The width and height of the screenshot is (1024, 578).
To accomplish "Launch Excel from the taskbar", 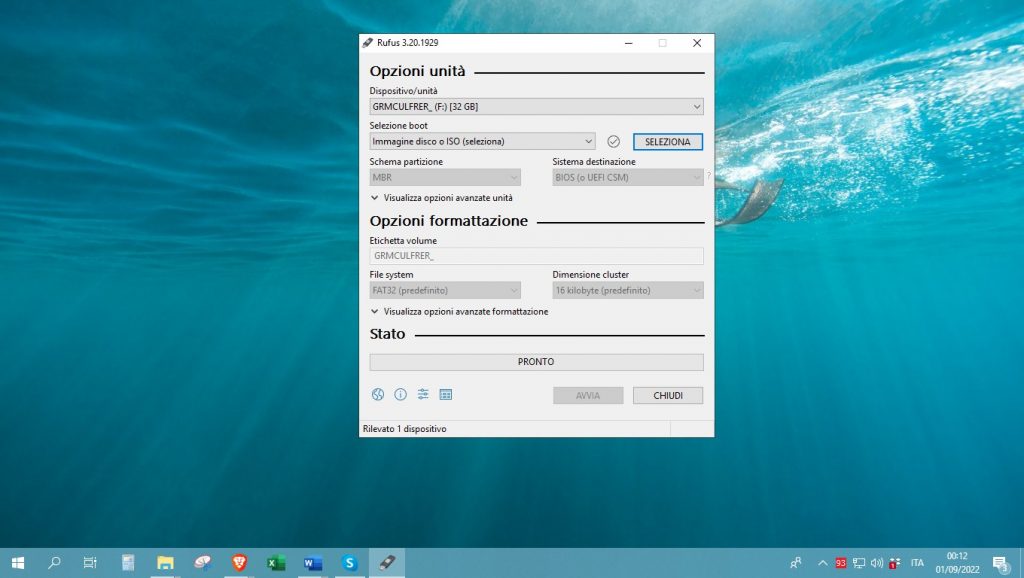I will (275, 563).
